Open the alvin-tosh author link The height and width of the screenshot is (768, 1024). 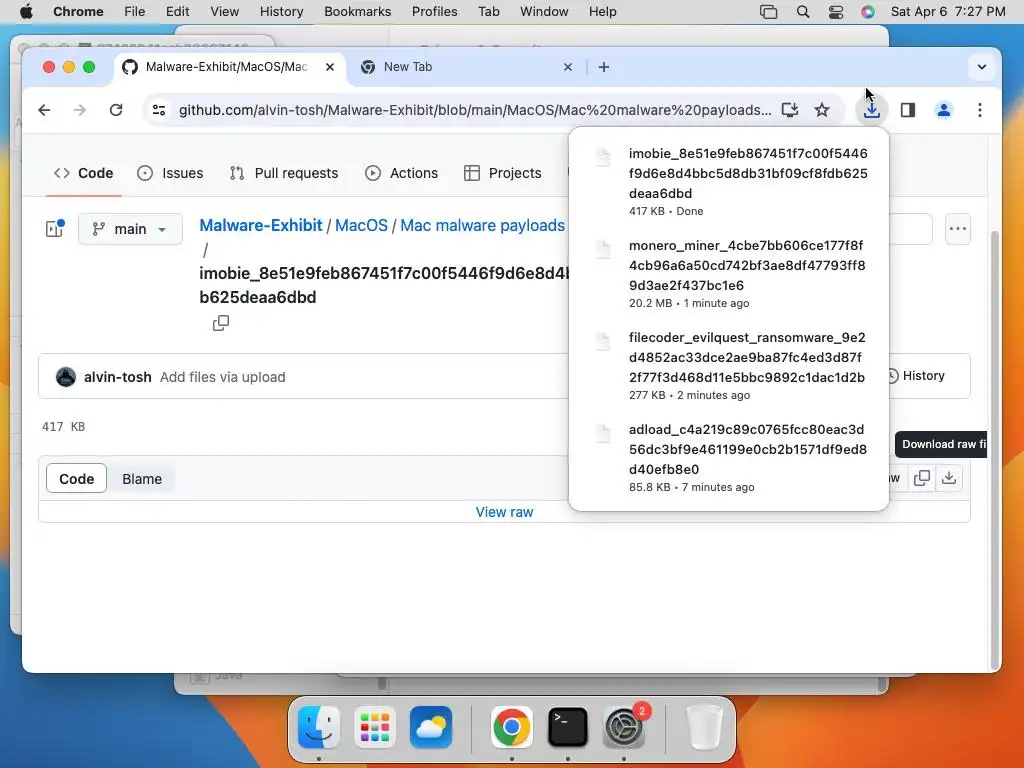pyautogui.click(x=118, y=377)
